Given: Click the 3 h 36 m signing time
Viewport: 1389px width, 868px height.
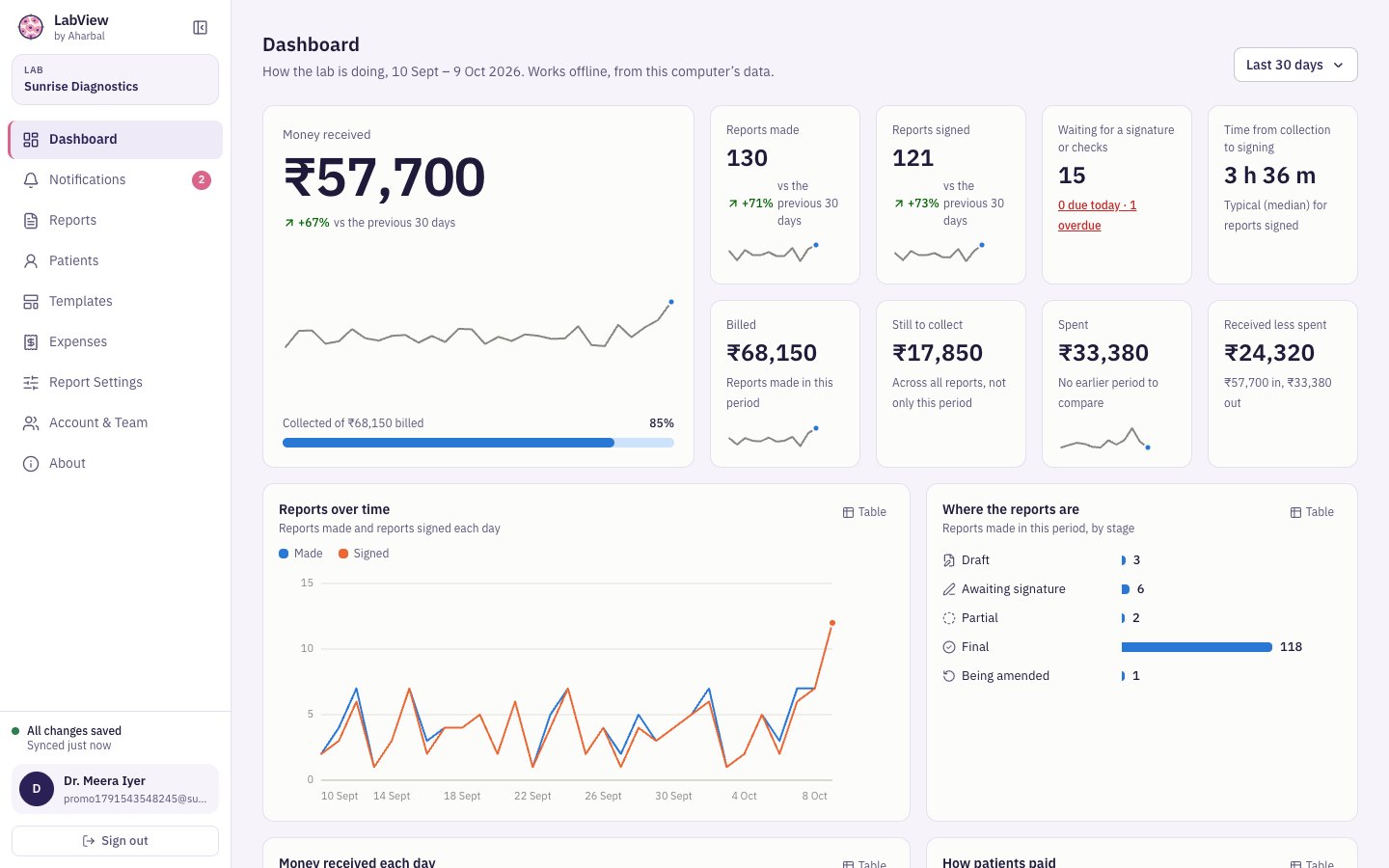Looking at the screenshot, I should point(1270,176).
